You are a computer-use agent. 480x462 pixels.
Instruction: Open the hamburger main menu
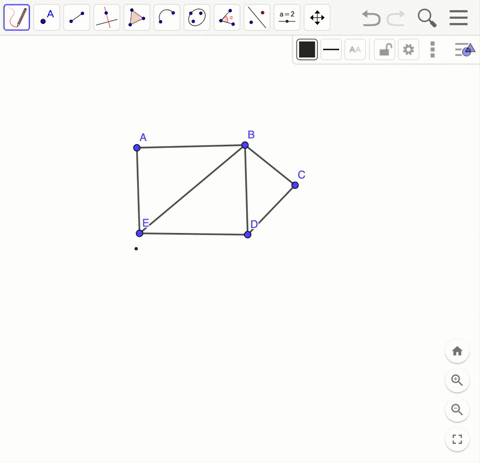coord(459,17)
